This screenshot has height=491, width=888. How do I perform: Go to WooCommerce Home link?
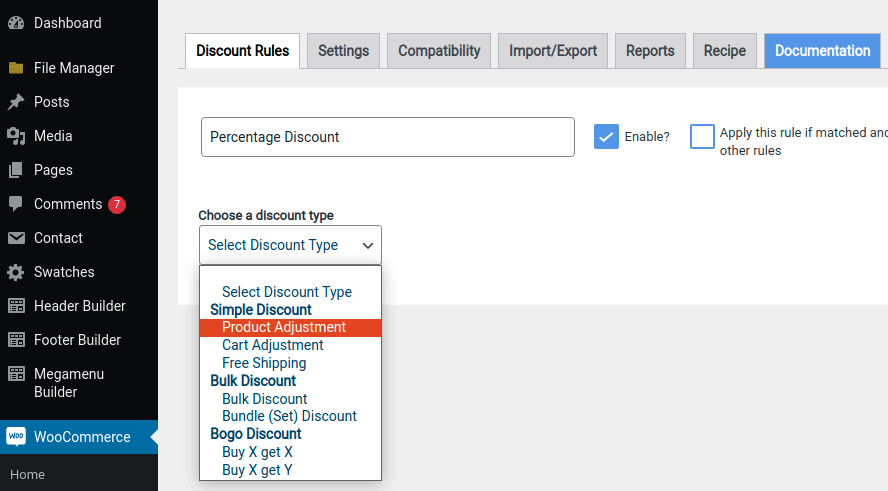(28, 475)
